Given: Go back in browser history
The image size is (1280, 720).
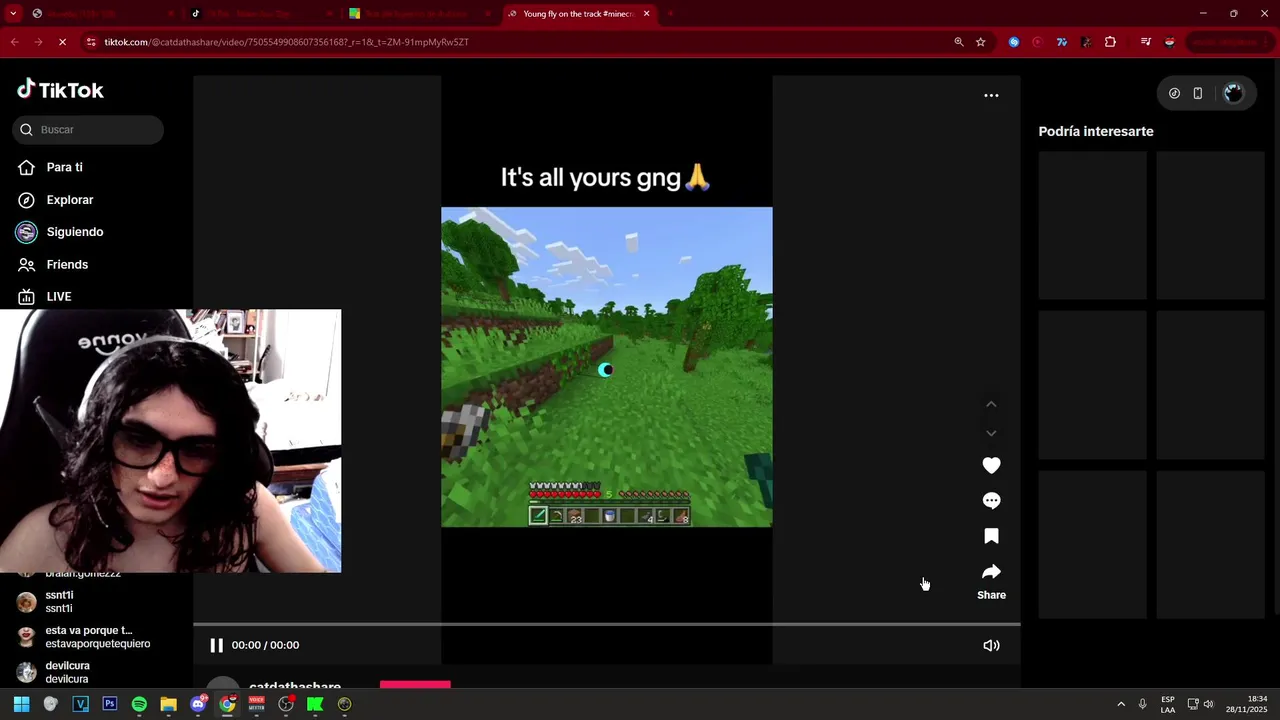Looking at the screenshot, I should point(14,42).
